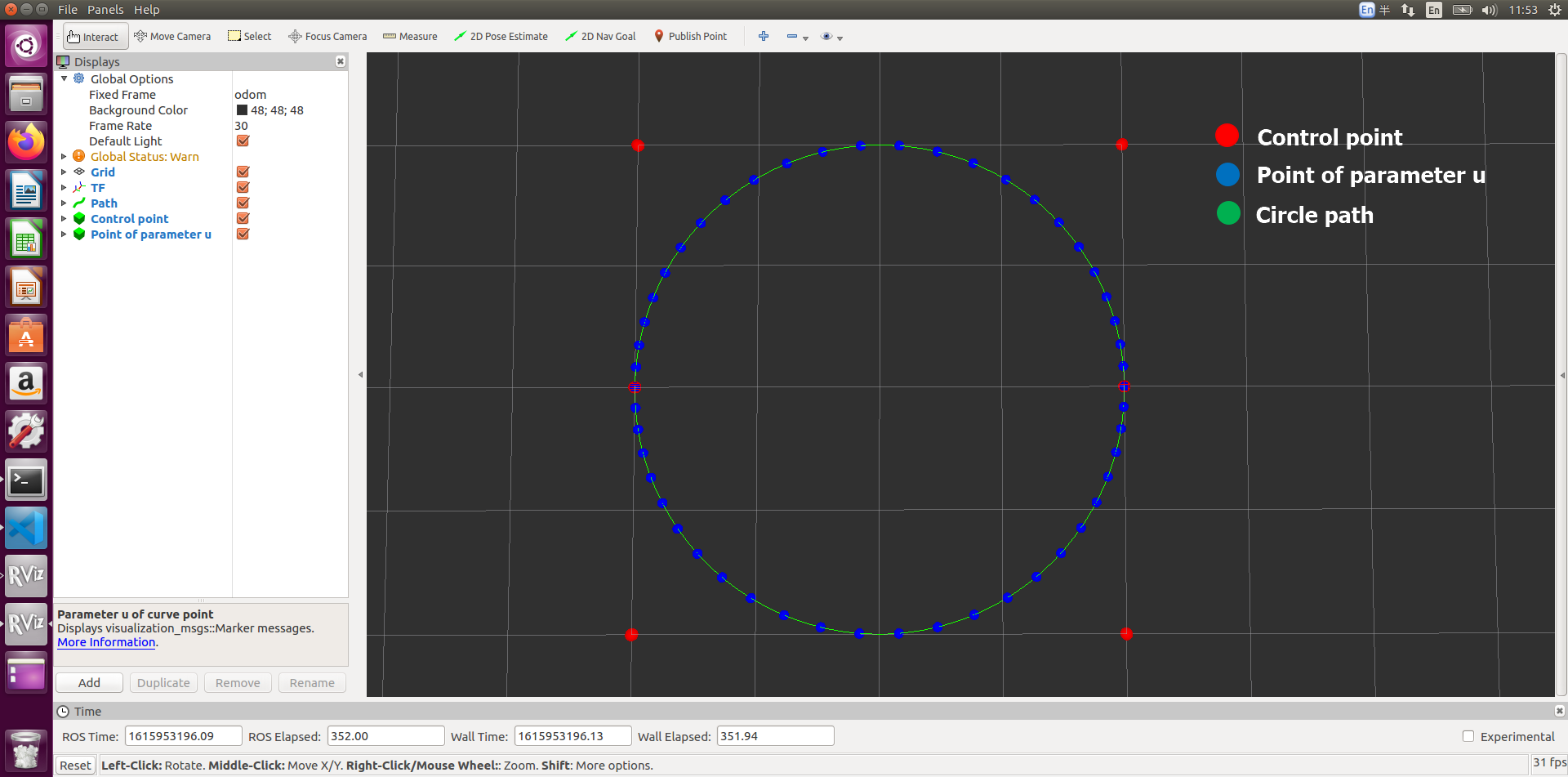Activate 2D Pose Estimate tool
The image size is (1568, 777).
coord(501,37)
